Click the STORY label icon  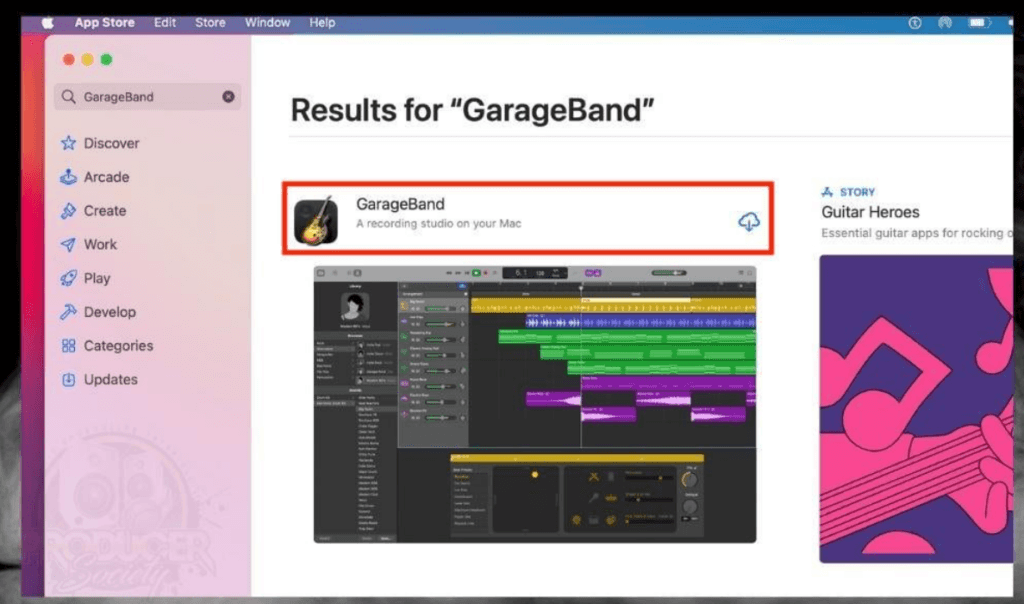[x=827, y=192]
